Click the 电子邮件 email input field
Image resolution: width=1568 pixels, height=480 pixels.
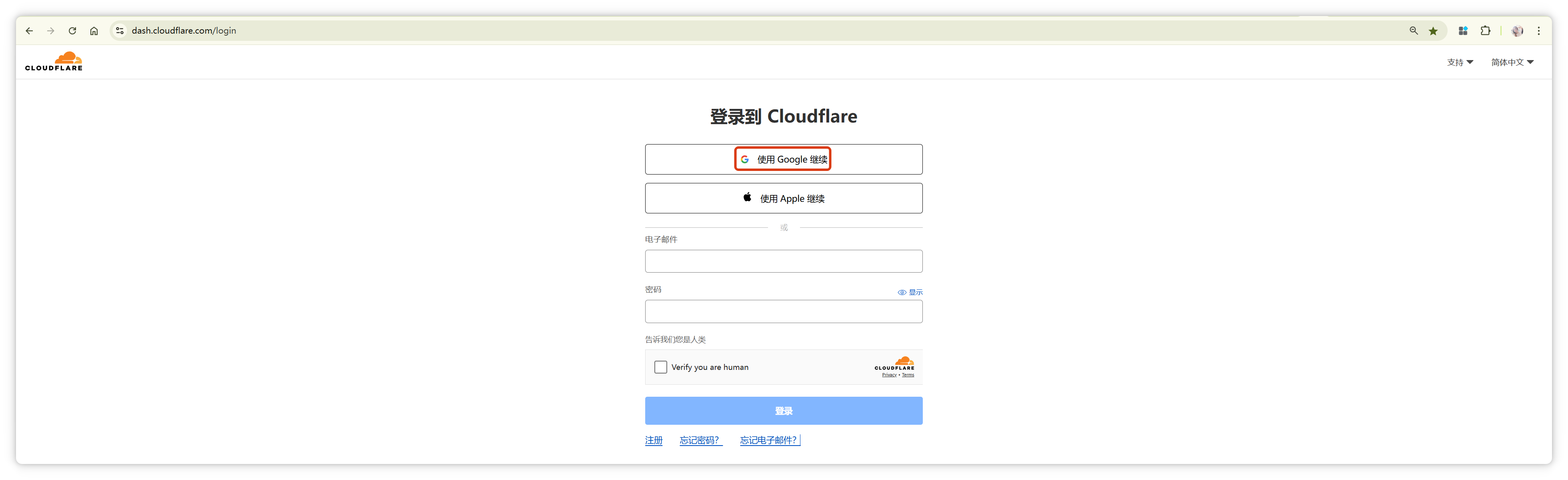(783, 261)
